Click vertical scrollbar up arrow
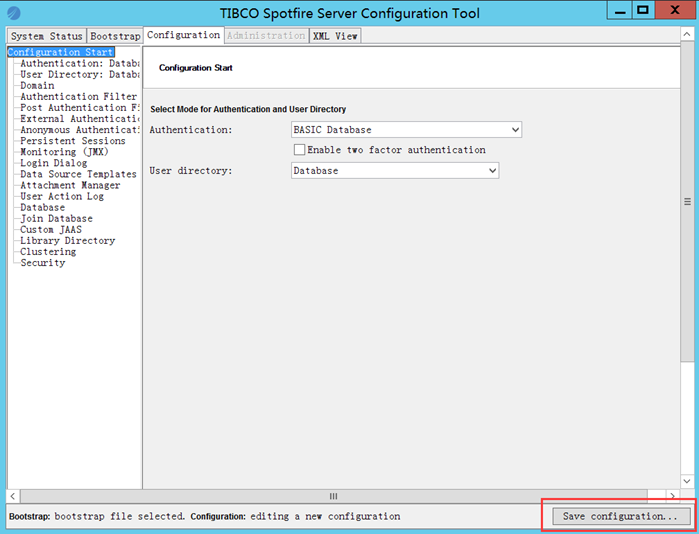 (x=687, y=34)
